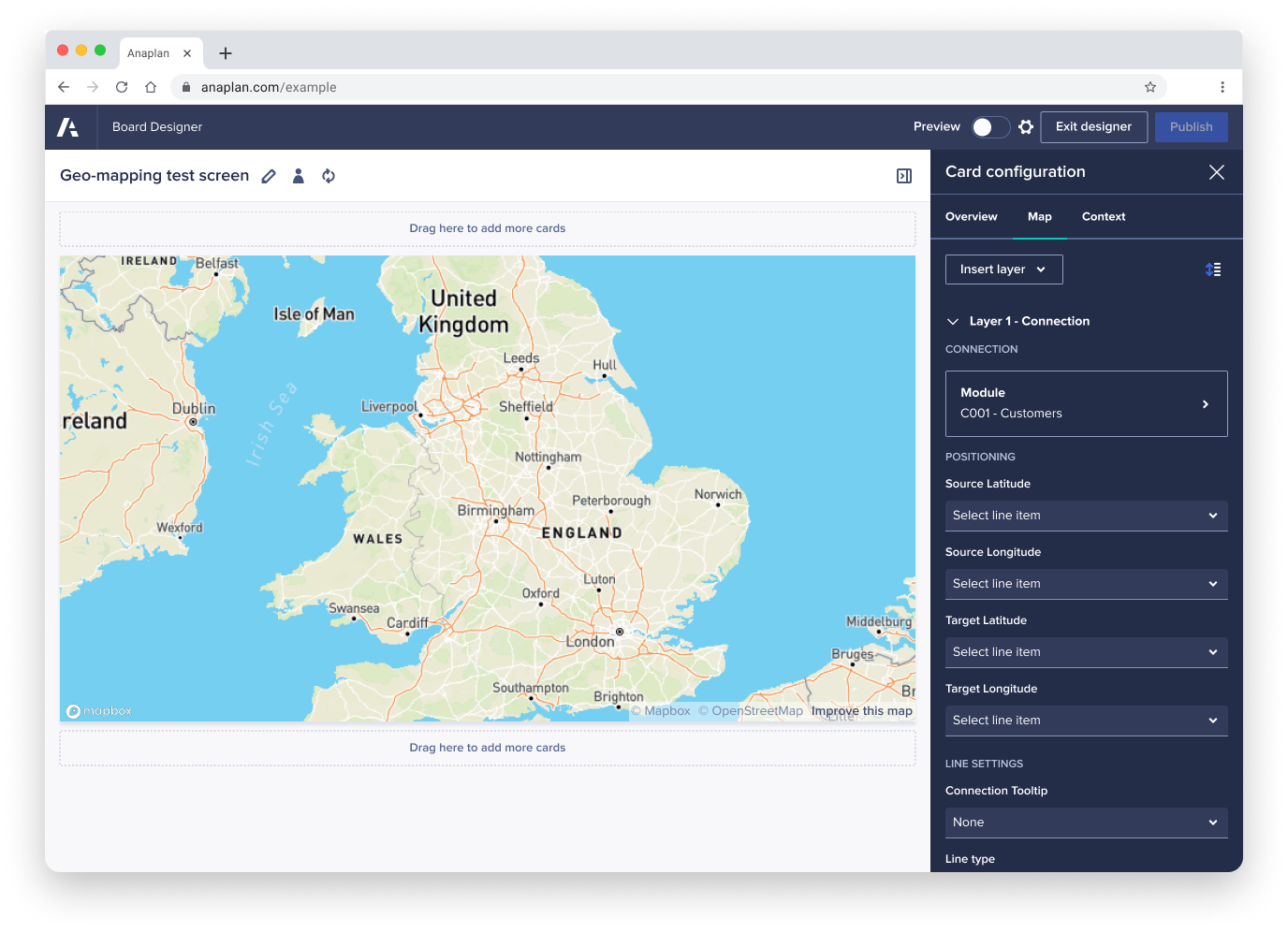Open Connection Tooltip dropdown
Image resolution: width=1288 pixels, height=932 pixels.
click(x=1087, y=823)
